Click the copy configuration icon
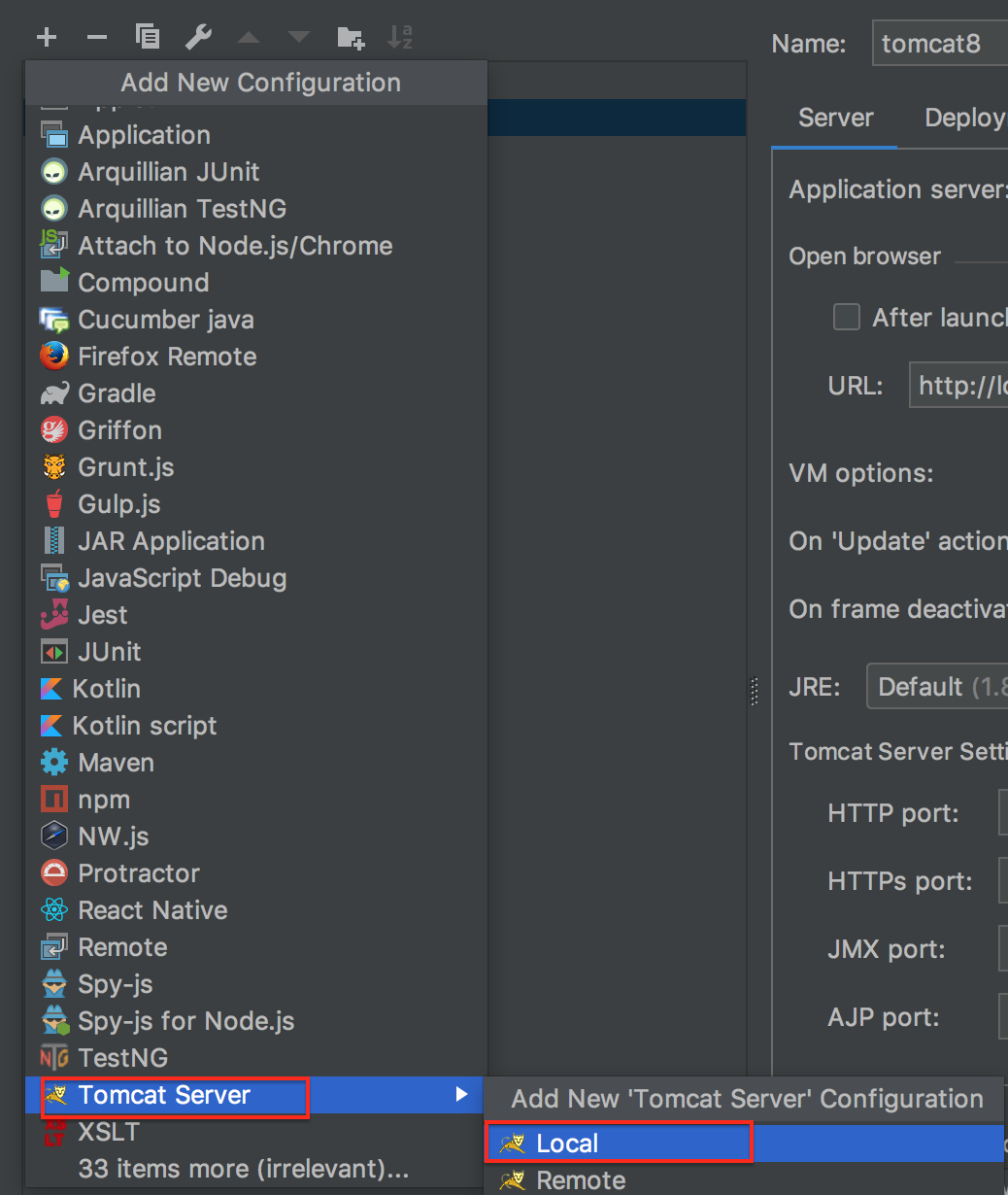 148,38
